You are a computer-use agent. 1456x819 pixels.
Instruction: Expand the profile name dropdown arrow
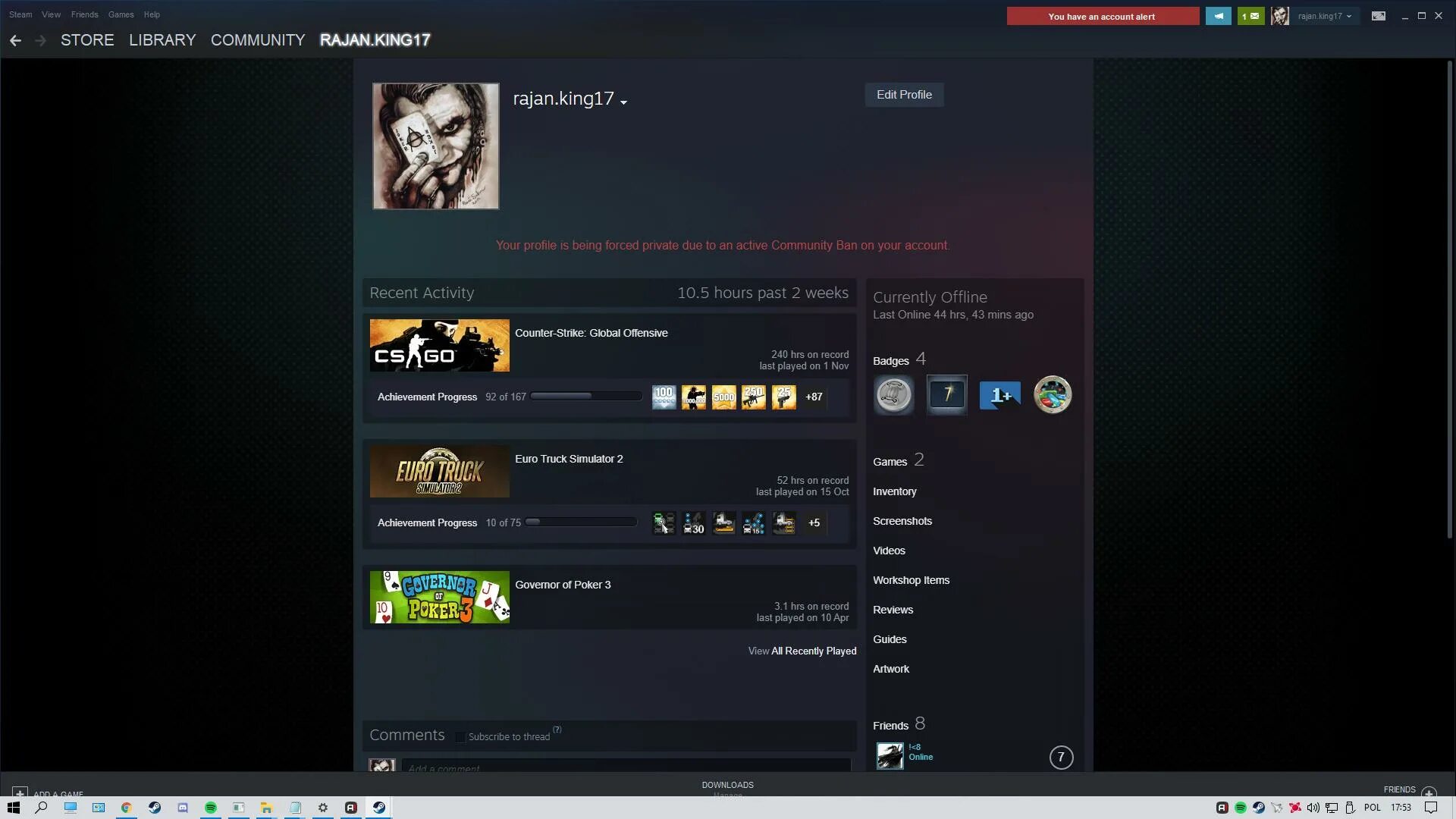(623, 102)
